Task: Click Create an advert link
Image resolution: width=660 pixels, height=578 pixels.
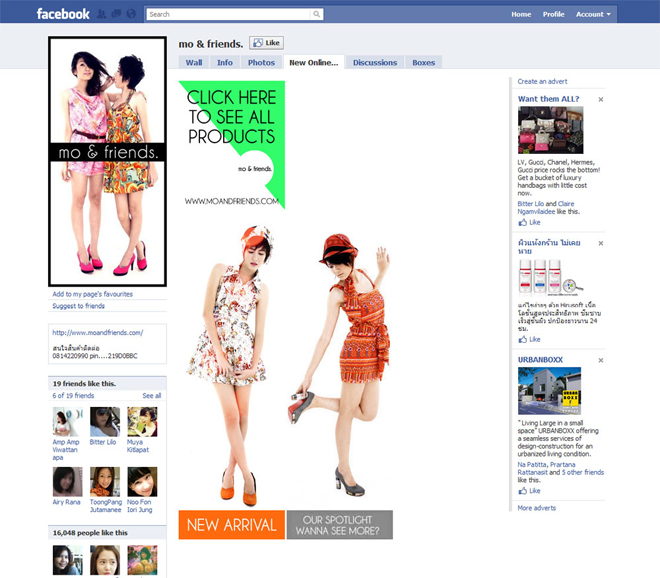Action: [542, 81]
